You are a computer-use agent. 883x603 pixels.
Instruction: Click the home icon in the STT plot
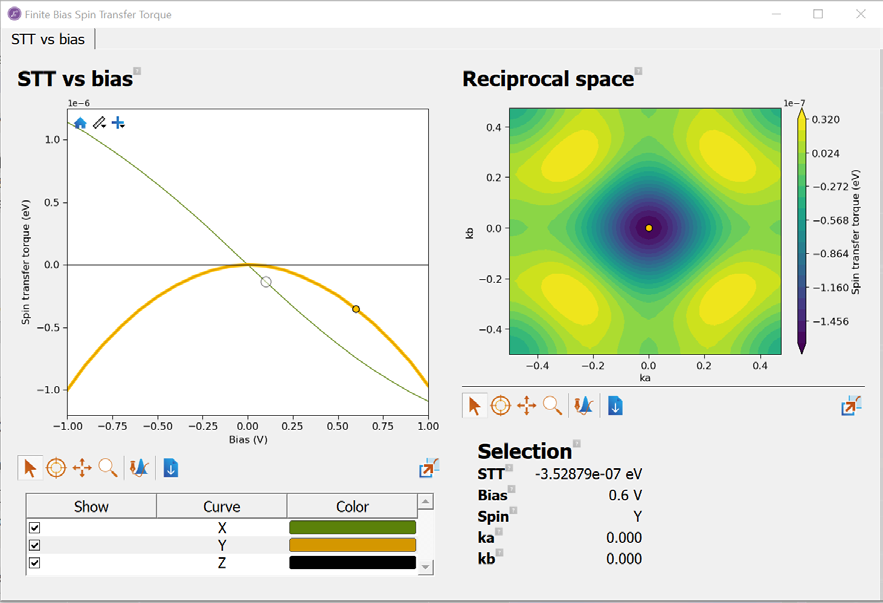(80, 123)
